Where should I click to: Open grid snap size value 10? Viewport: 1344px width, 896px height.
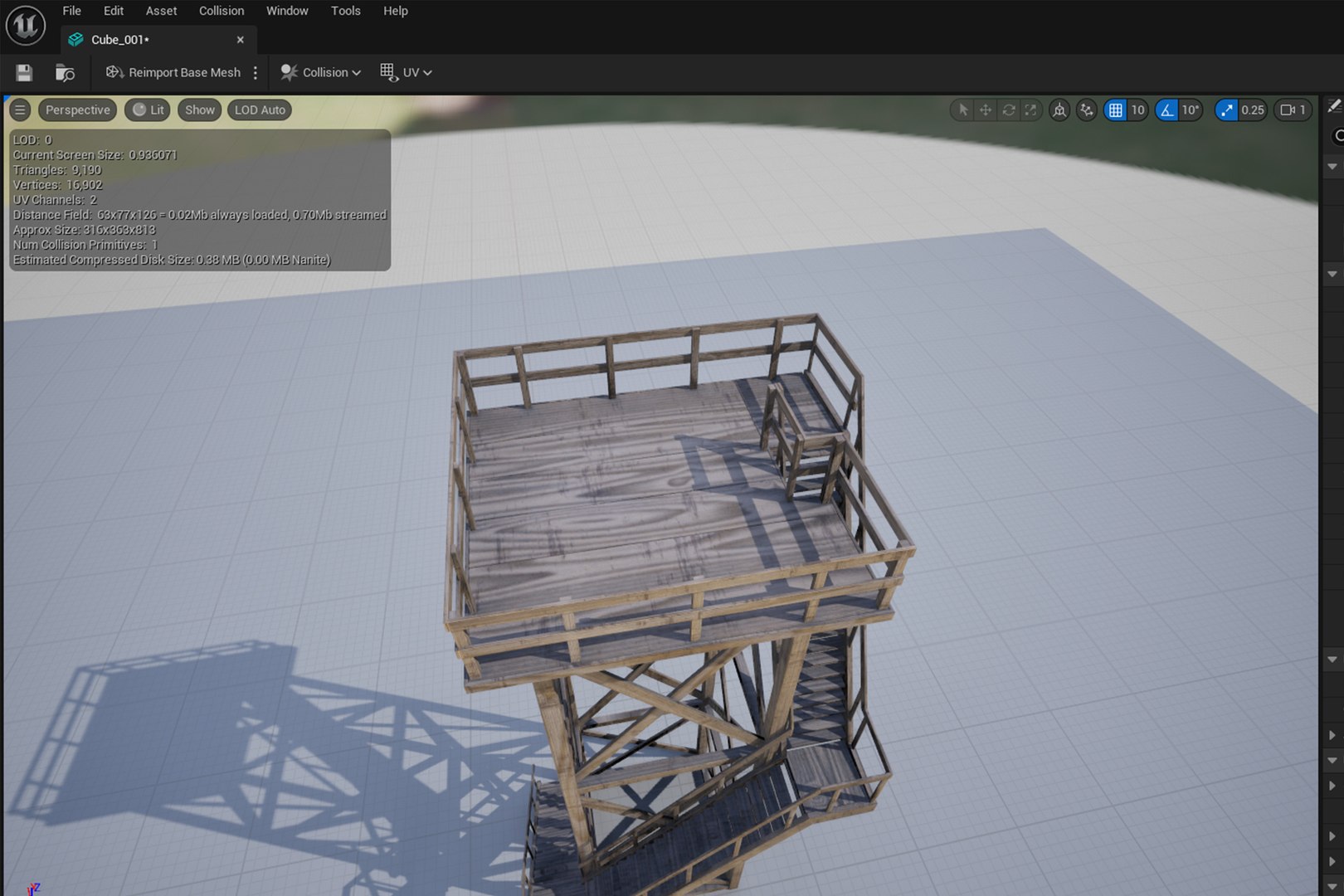coord(1137,110)
